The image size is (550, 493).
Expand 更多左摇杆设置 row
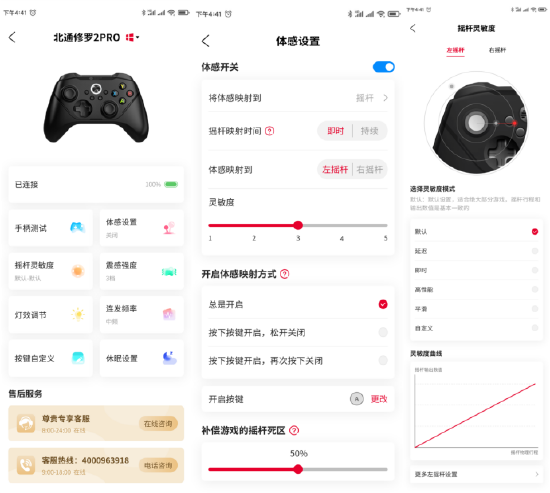[476, 474]
